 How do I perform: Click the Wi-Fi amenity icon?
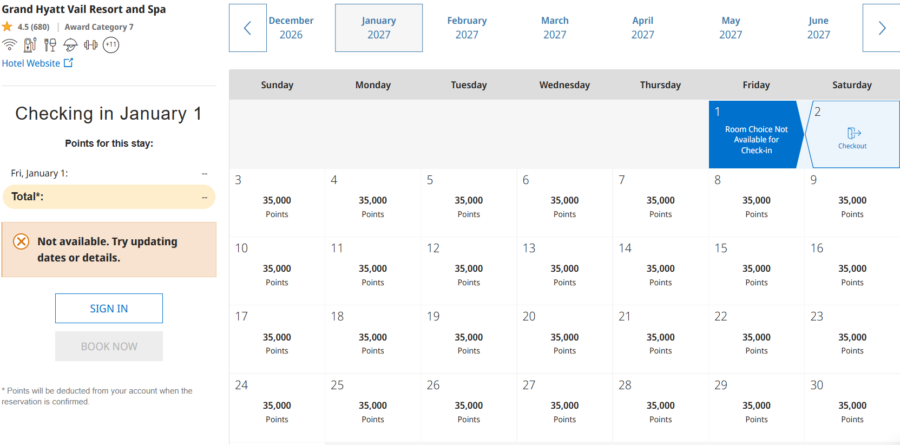[9, 45]
